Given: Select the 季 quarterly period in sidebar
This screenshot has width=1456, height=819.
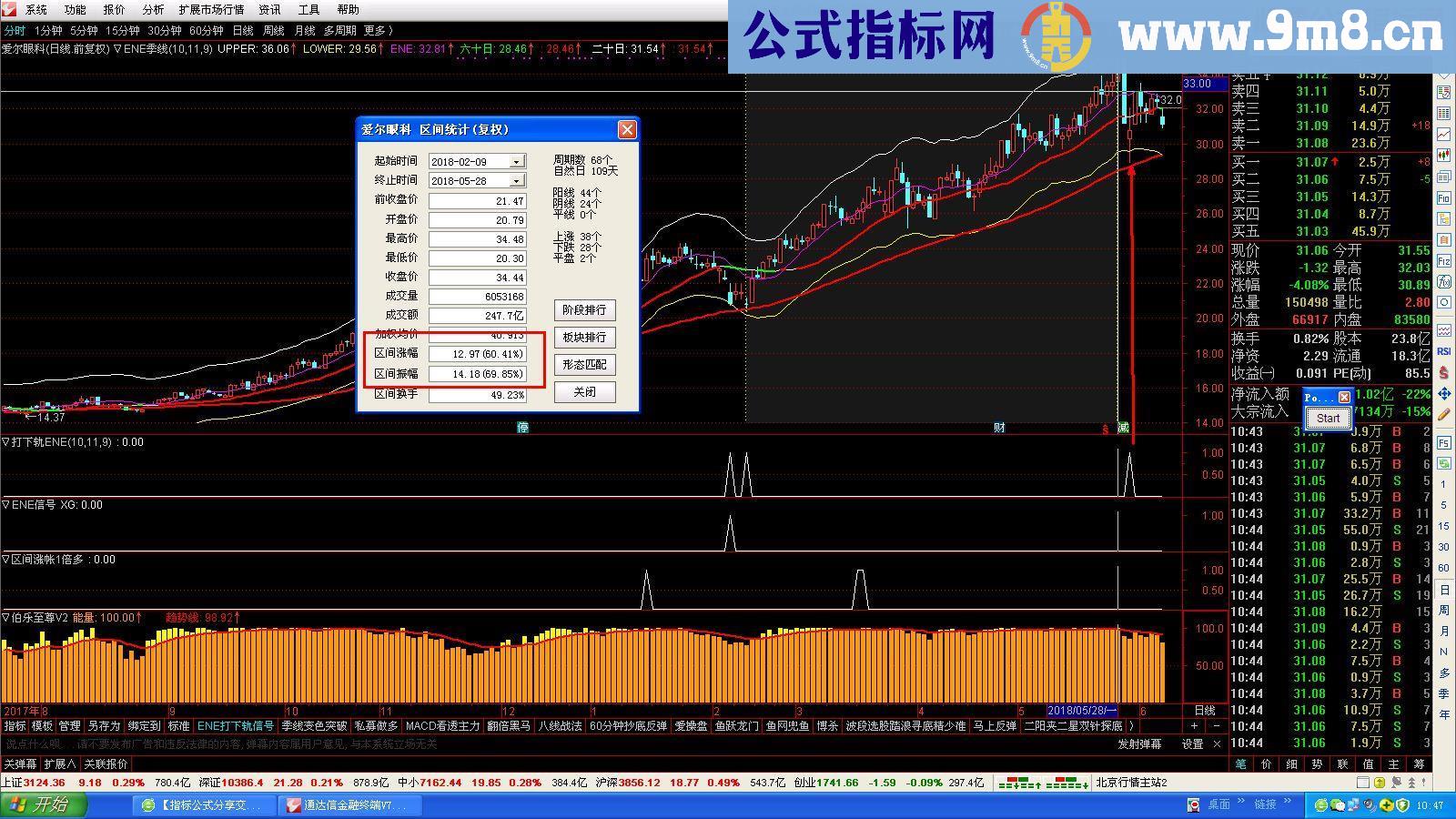Looking at the screenshot, I should 1444,693.
